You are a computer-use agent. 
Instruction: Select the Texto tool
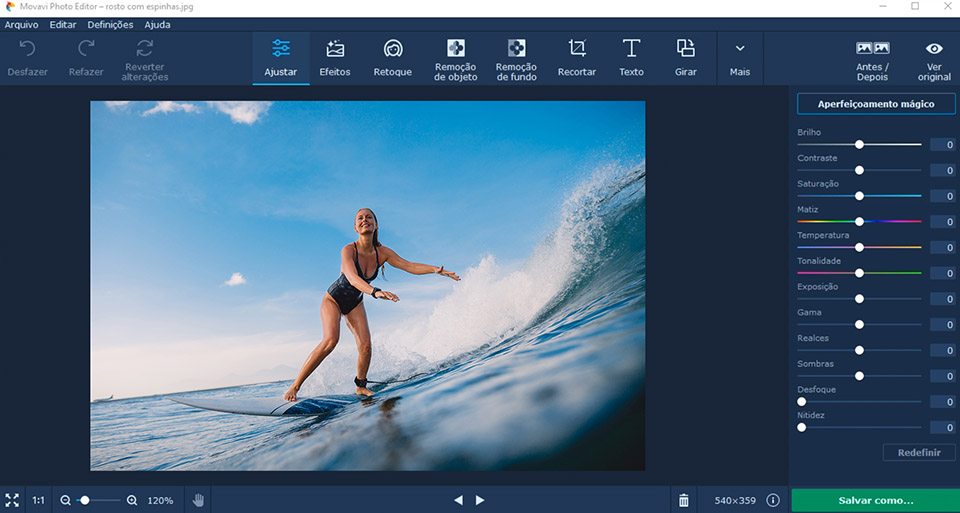631,58
